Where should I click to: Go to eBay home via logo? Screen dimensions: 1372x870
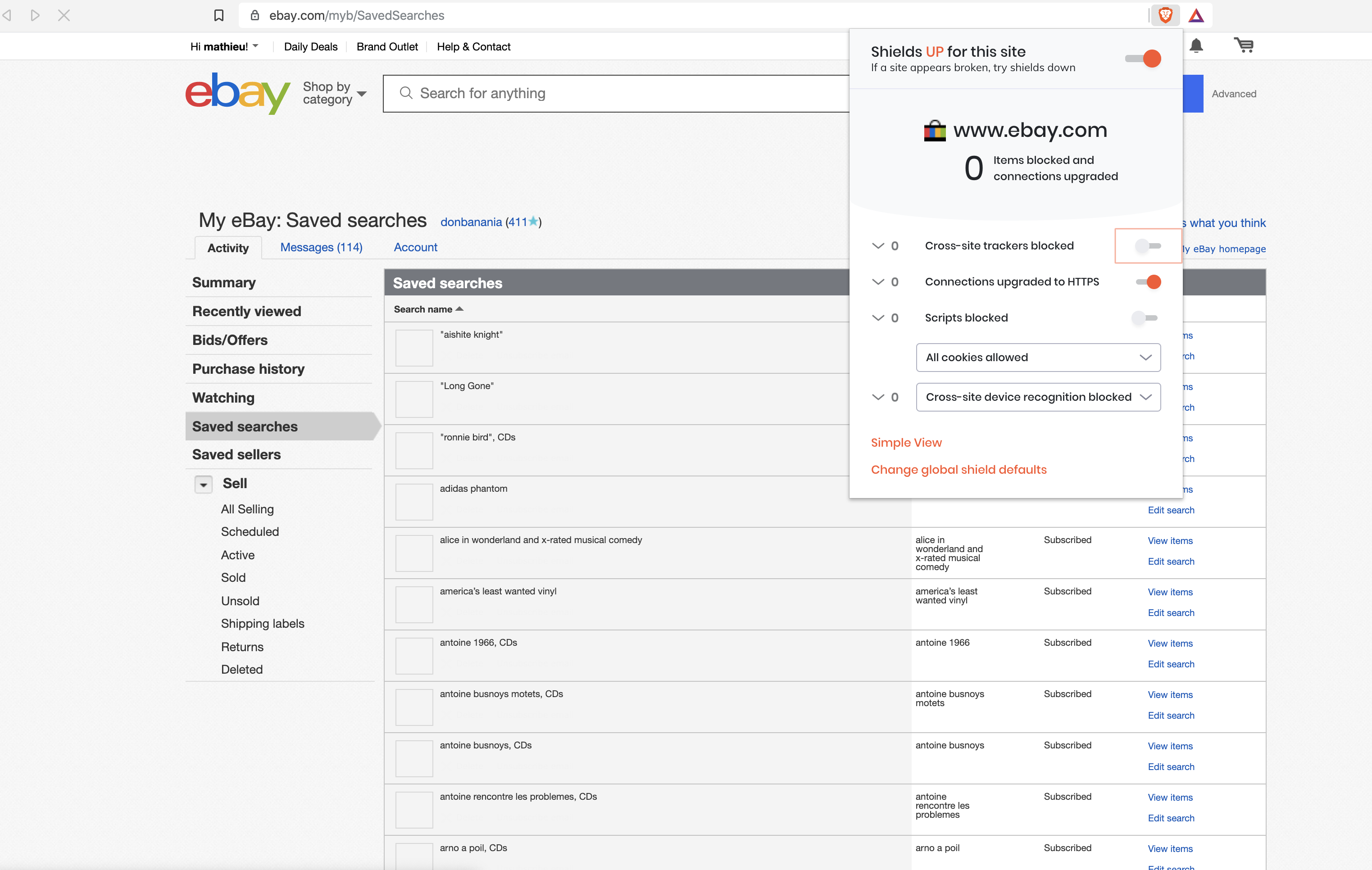coord(237,93)
